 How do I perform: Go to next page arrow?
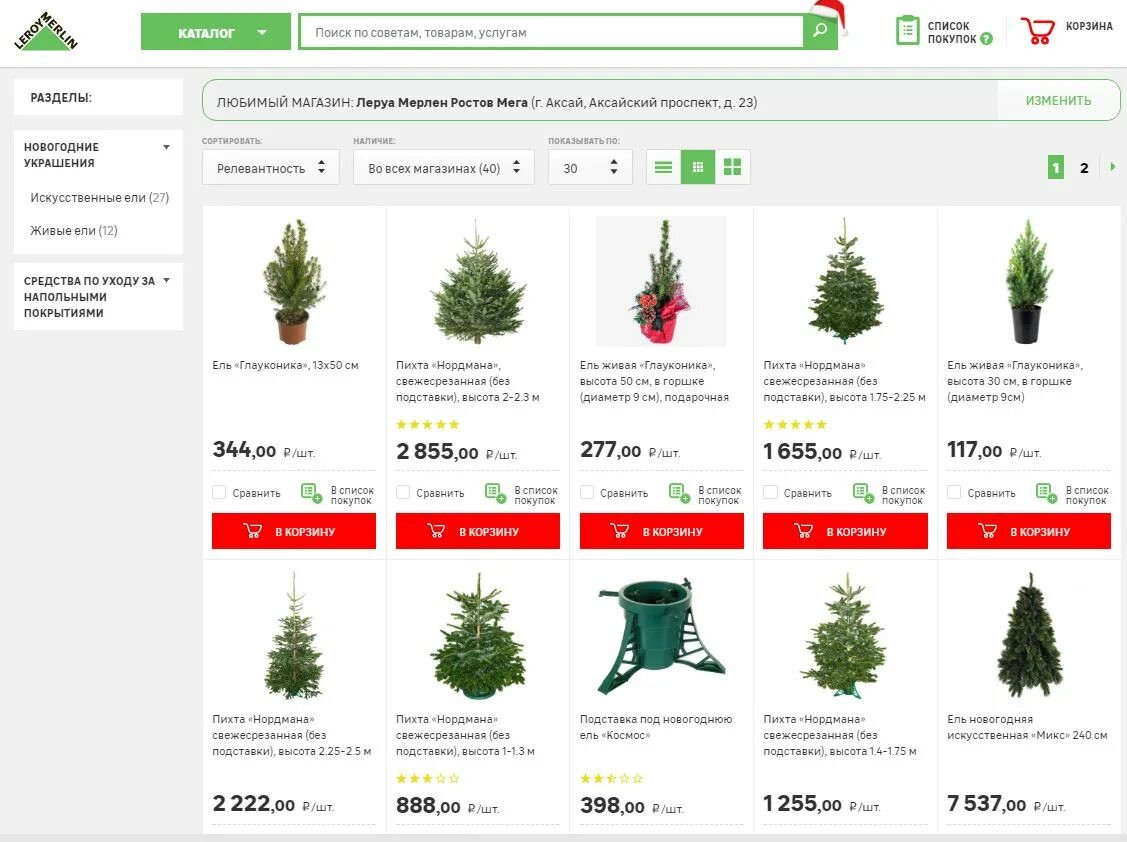[x=1113, y=167]
